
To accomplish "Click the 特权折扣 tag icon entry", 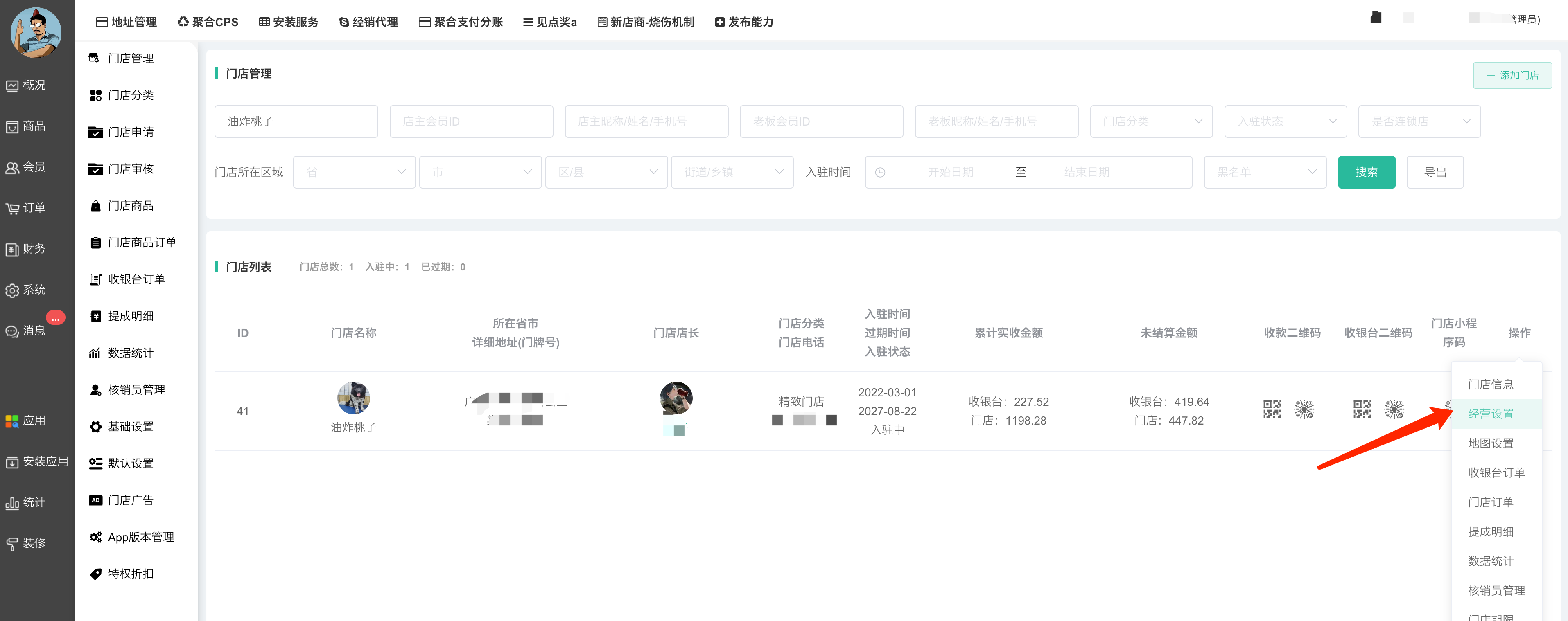I will tap(95, 574).
